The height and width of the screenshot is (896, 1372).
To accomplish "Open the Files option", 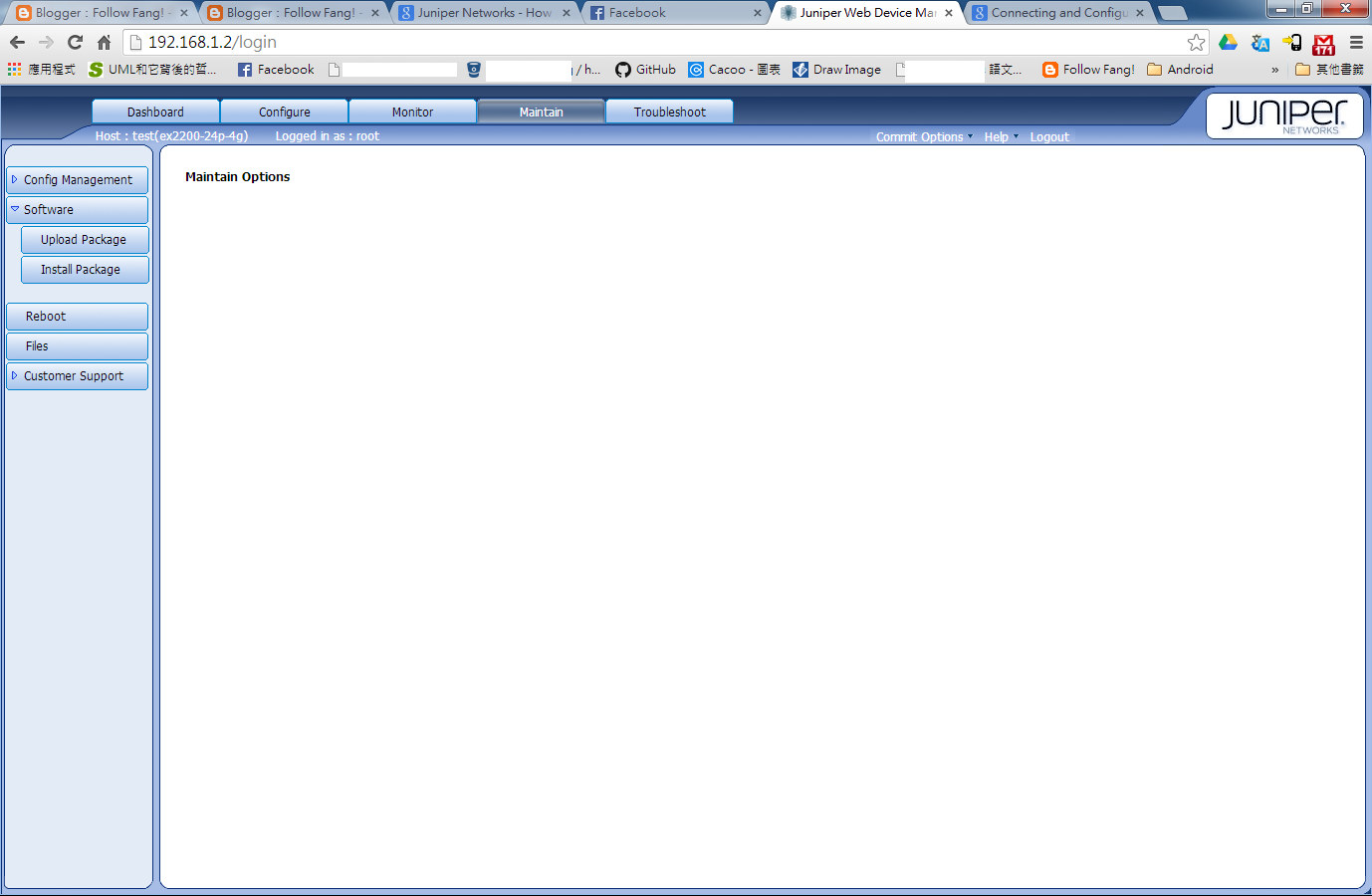I will pyautogui.click(x=78, y=346).
